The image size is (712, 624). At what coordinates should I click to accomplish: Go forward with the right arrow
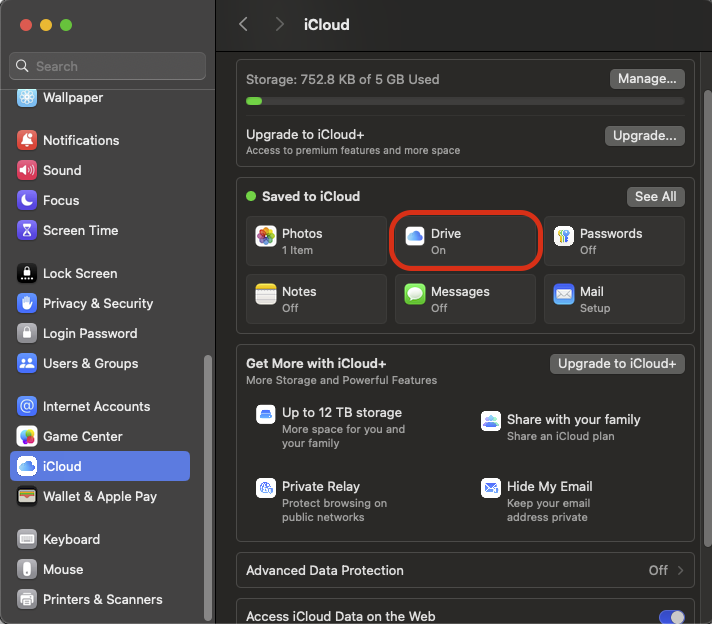279,24
